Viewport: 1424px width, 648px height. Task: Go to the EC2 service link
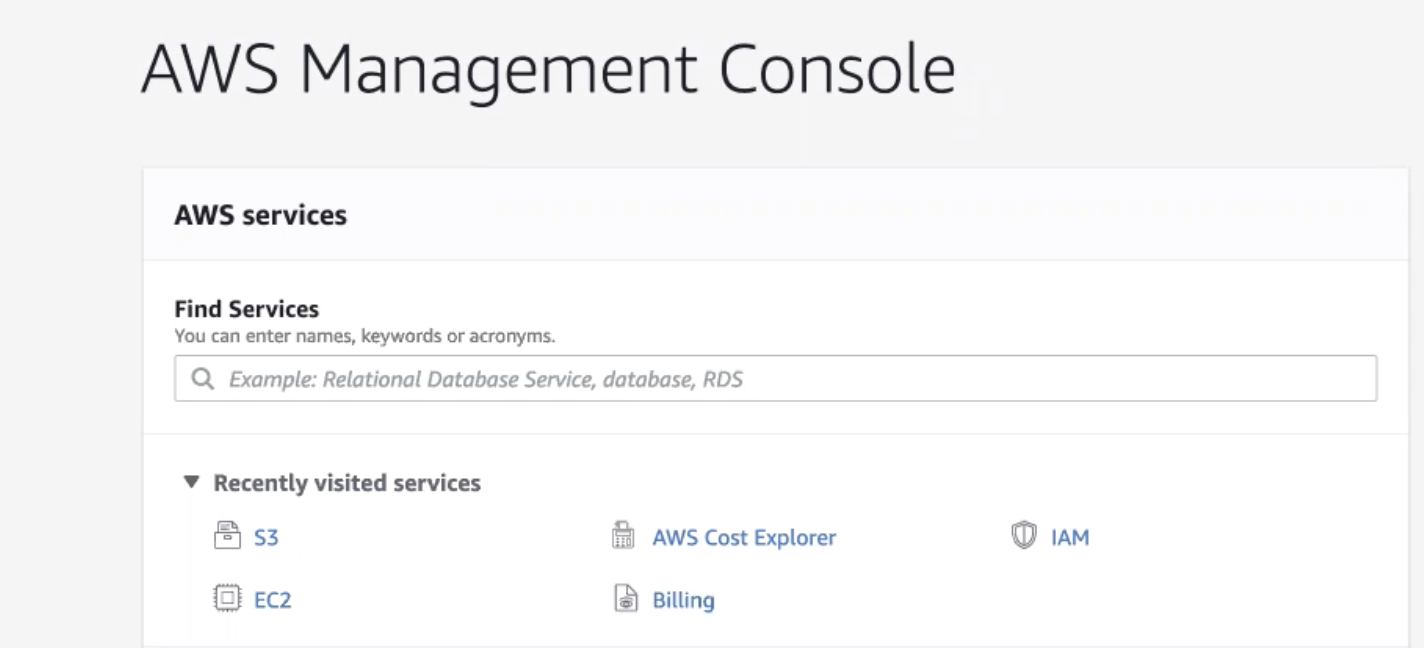click(272, 601)
